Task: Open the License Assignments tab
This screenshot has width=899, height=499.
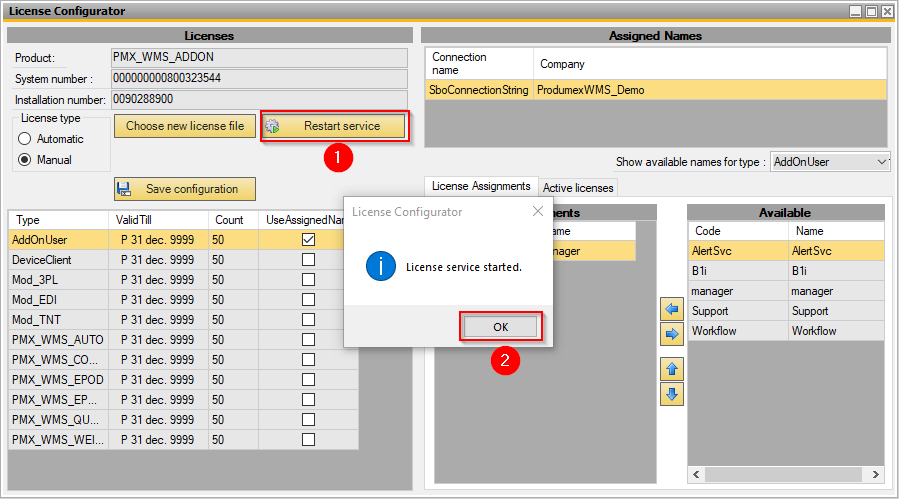Action: click(x=481, y=186)
